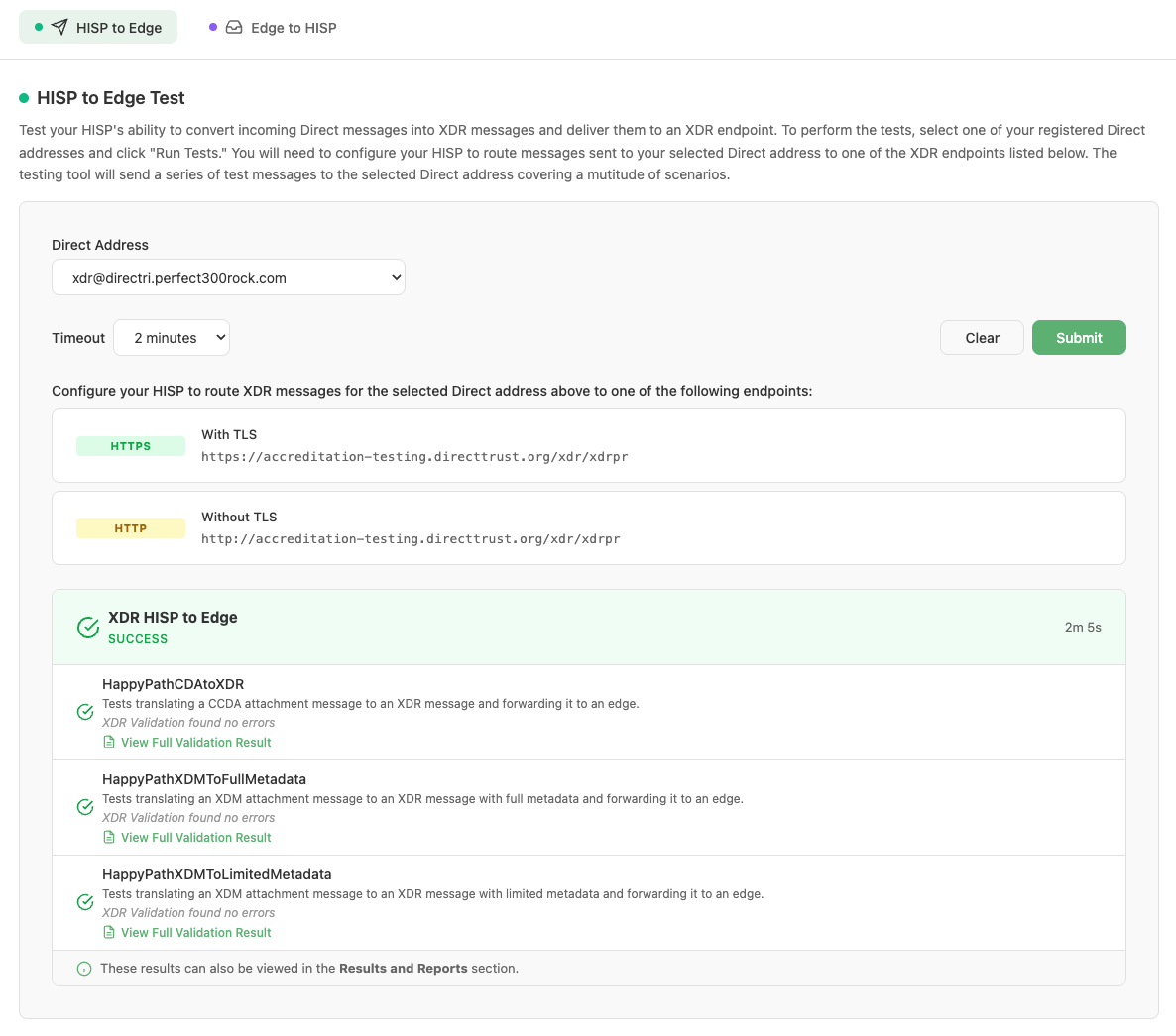The width and height of the screenshot is (1176, 1036).
Task: Click the yellow HTTP badge
Action: coord(131,528)
